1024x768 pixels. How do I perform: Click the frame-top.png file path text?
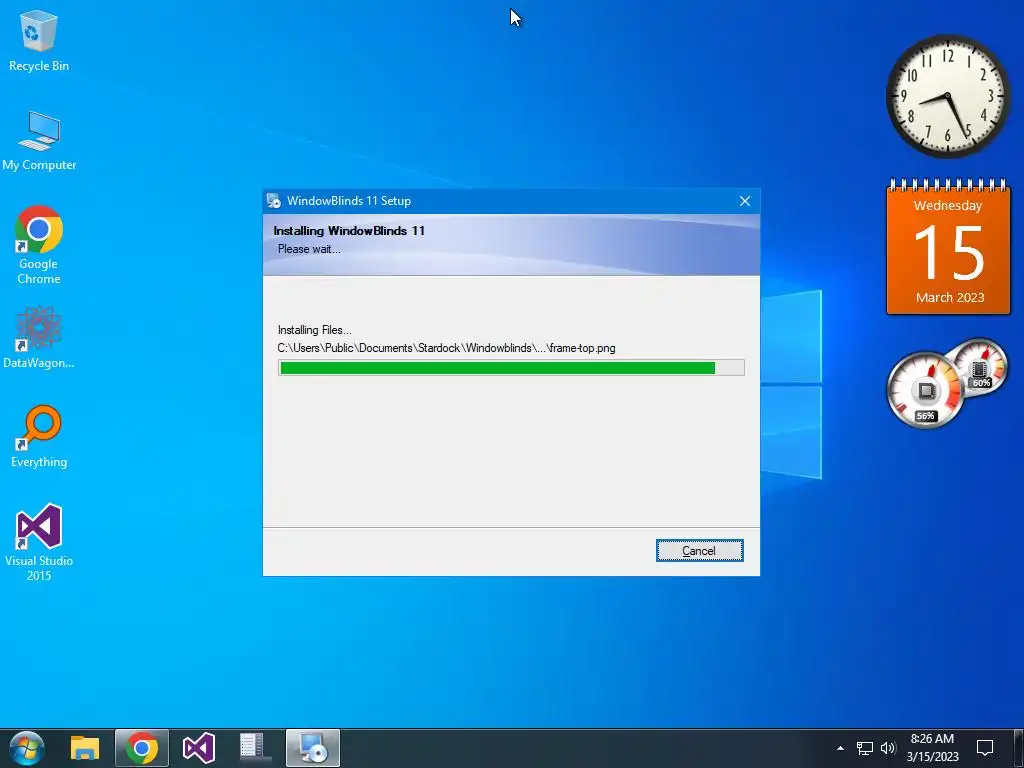pyautogui.click(x=446, y=348)
